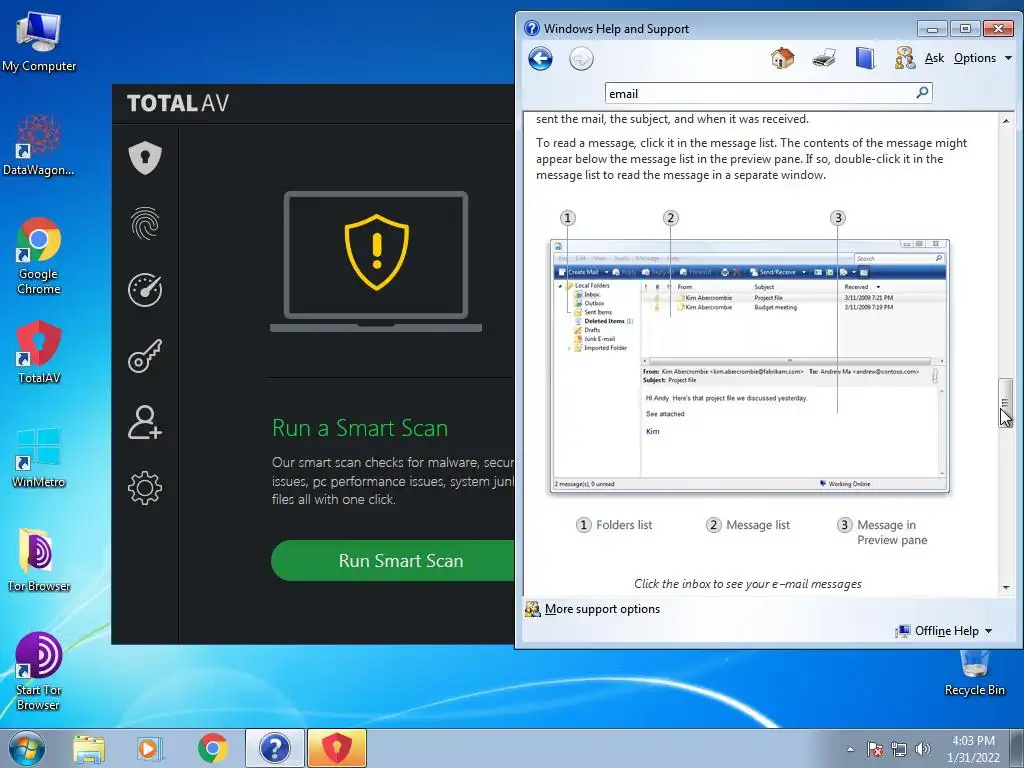The image size is (1024, 768).
Task: Open Help and Support home page
Action: tap(782, 58)
